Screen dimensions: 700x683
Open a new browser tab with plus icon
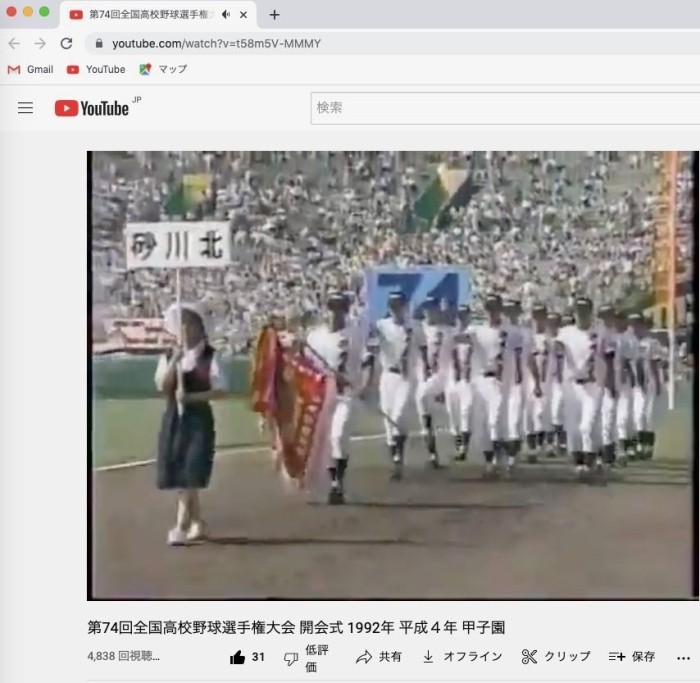point(274,15)
